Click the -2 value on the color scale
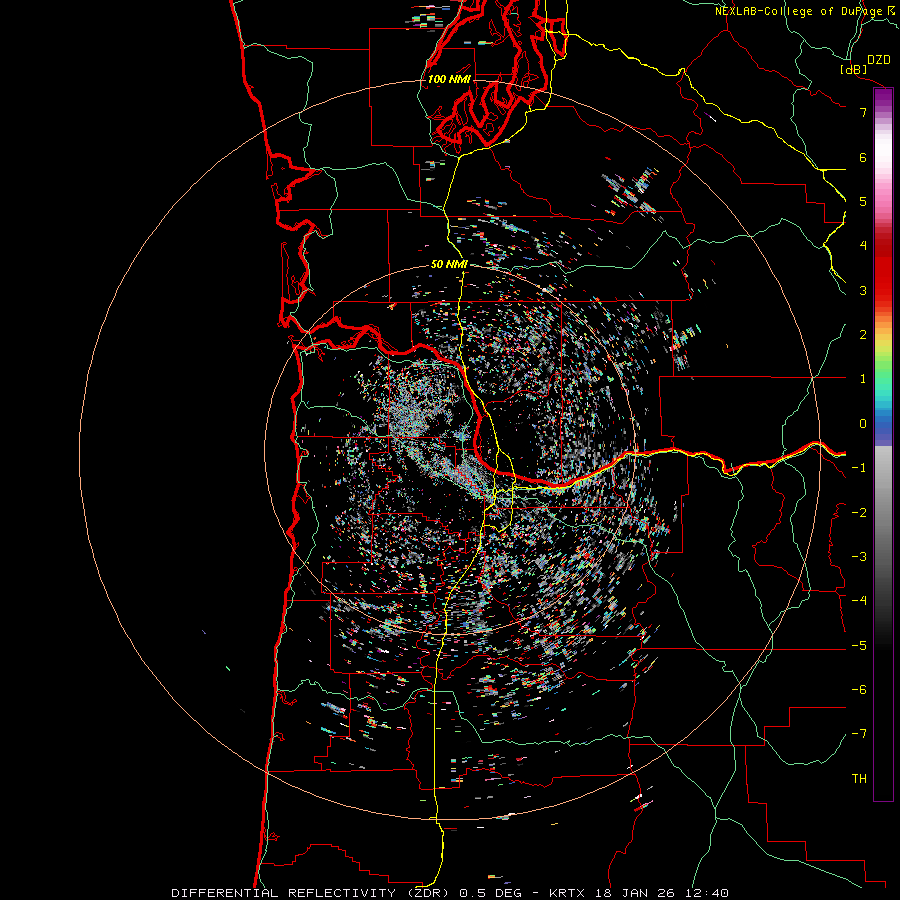 859,513
